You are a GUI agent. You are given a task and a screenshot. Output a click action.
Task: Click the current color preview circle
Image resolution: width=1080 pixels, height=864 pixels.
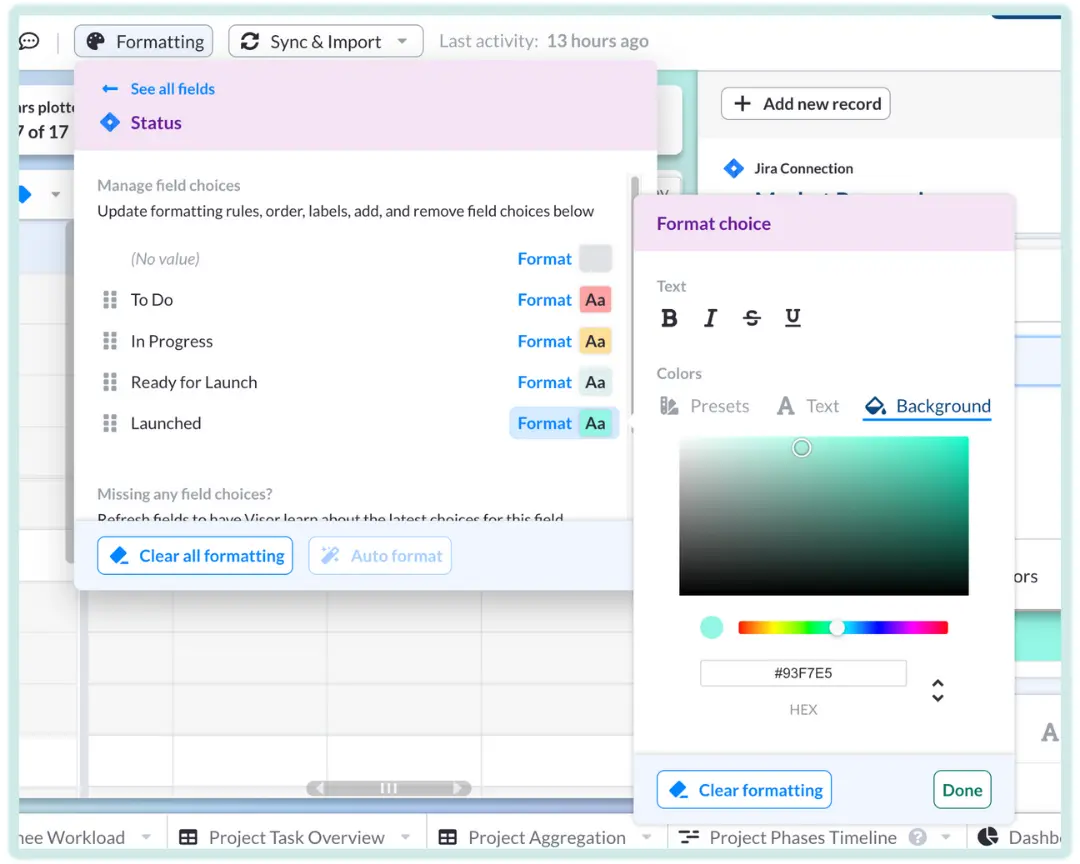[x=712, y=628]
